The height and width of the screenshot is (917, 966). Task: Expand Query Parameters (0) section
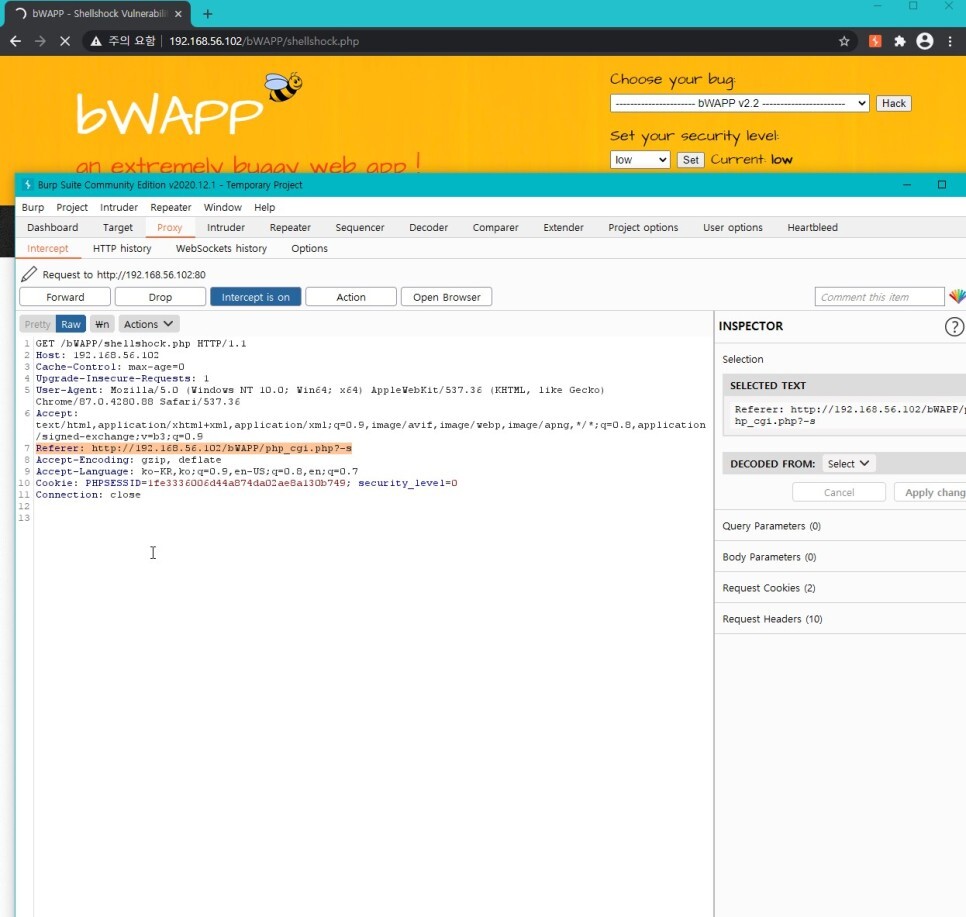(840, 526)
